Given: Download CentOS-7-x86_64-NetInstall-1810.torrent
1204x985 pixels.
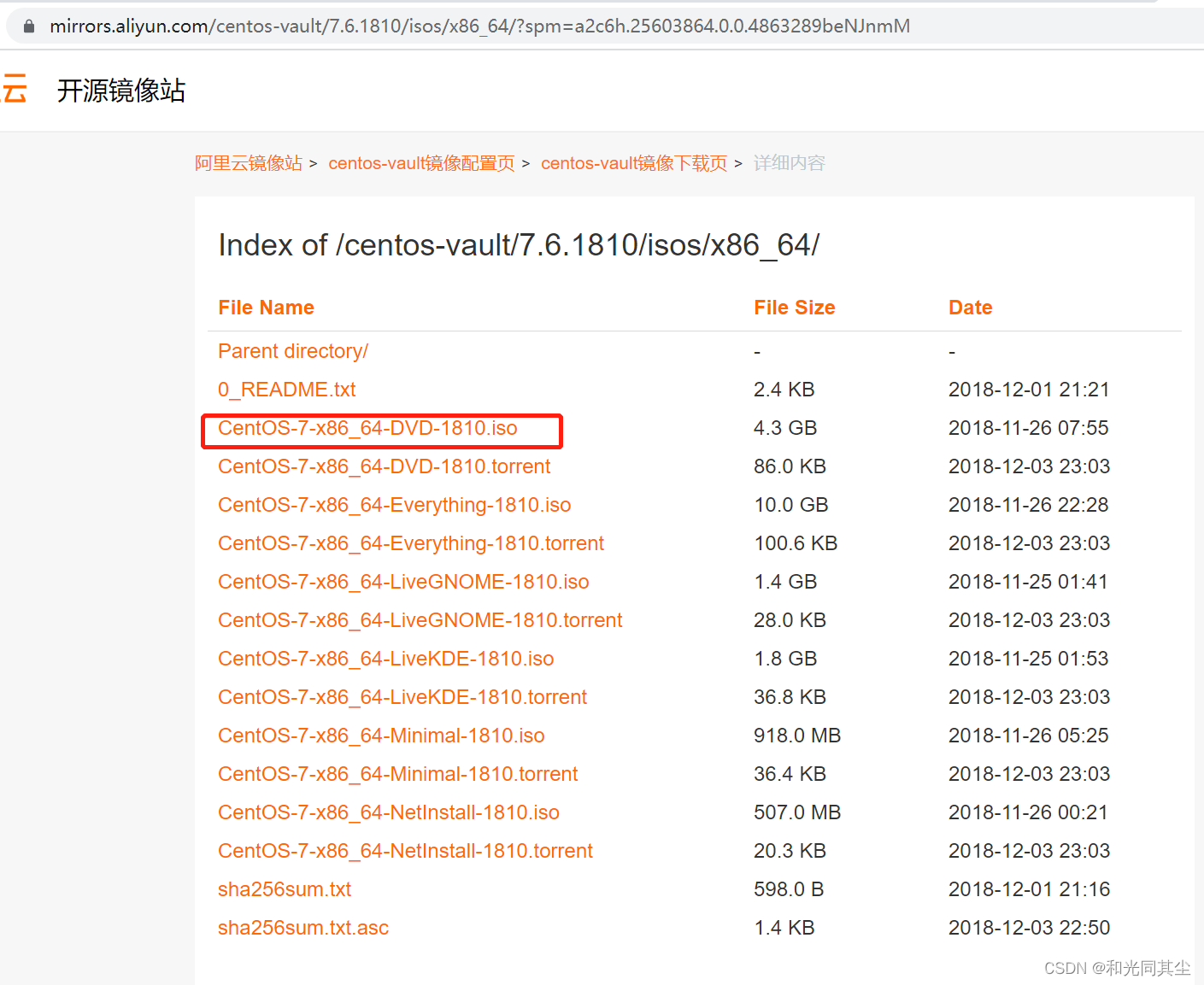Looking at the screenshot, I should coord(405,851).
